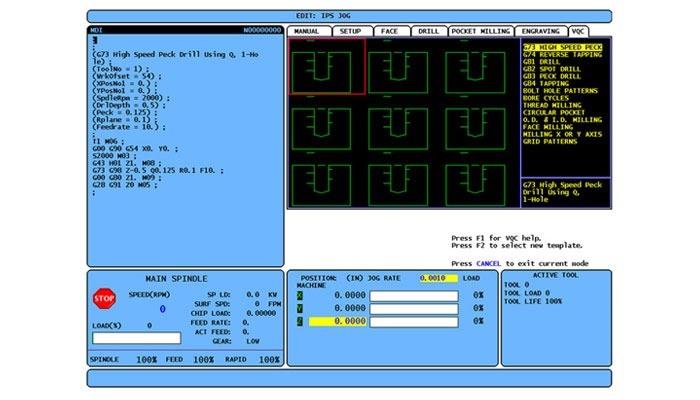Click the red STOP spindle icon
The image size is (700, 400).
click(104, 298)
